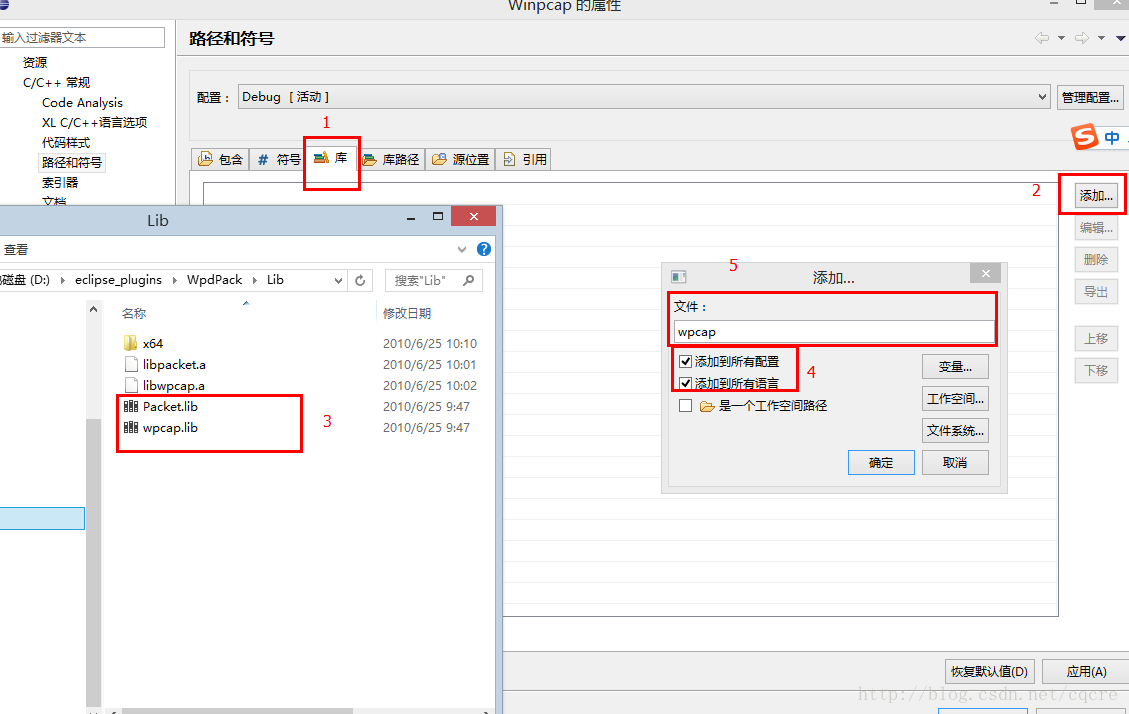This screenshot has width=1129, height=714.
Task: Expand the arrow after eclipse_plugins breadcrumb
Action: [174, 280]
